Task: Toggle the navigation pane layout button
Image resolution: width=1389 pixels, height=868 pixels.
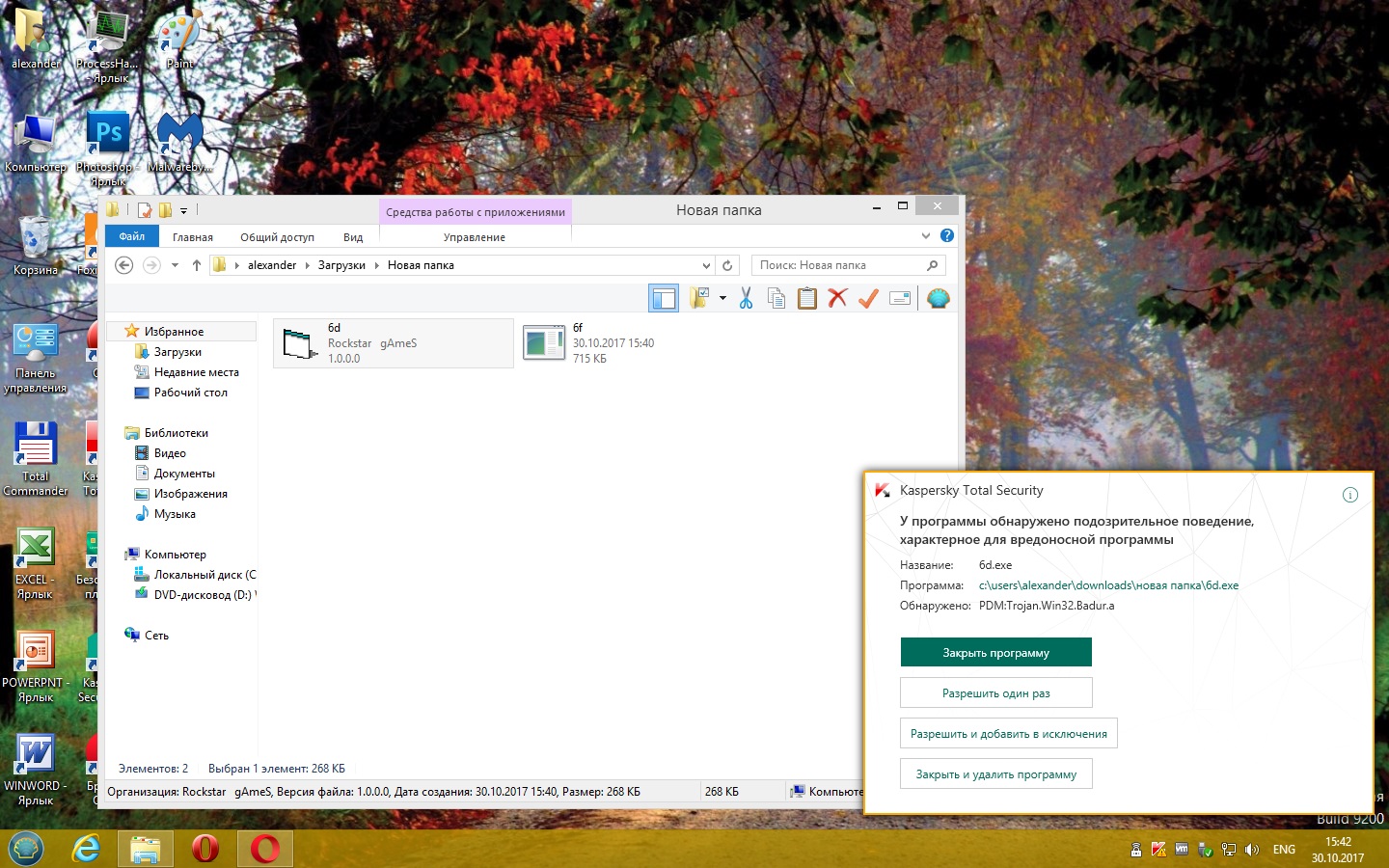Action: pos(664,298)
